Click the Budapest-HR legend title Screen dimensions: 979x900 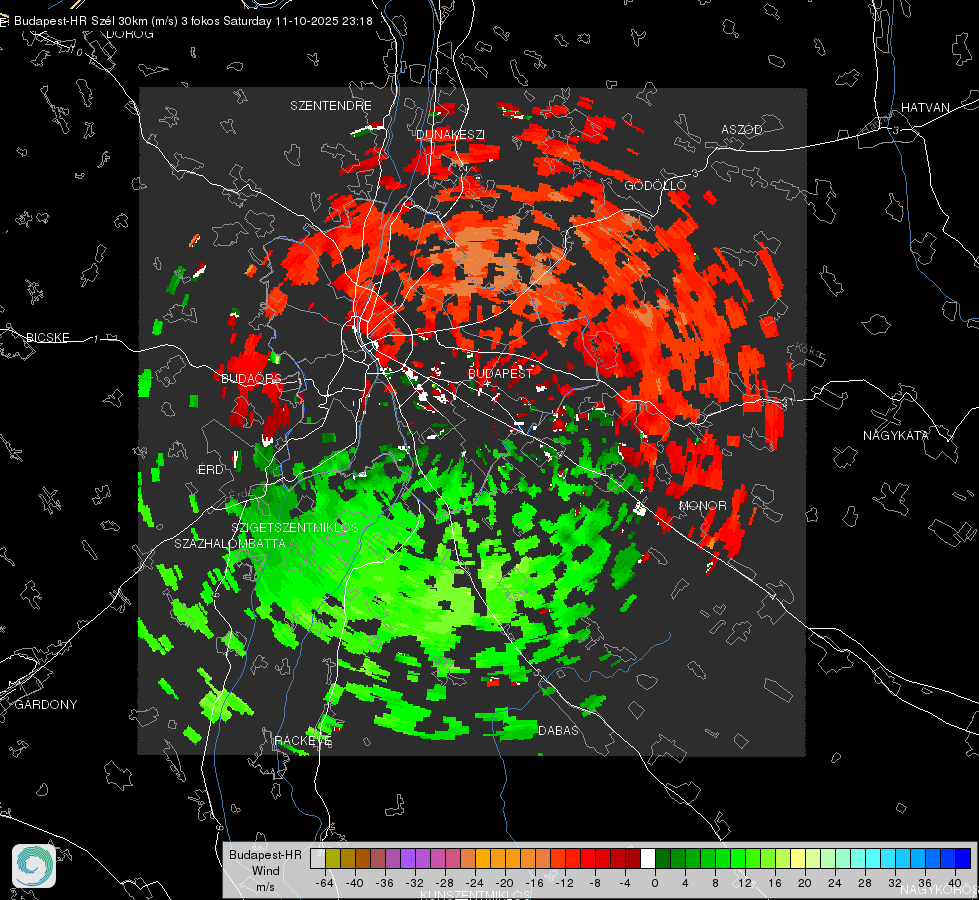[265, 854]
